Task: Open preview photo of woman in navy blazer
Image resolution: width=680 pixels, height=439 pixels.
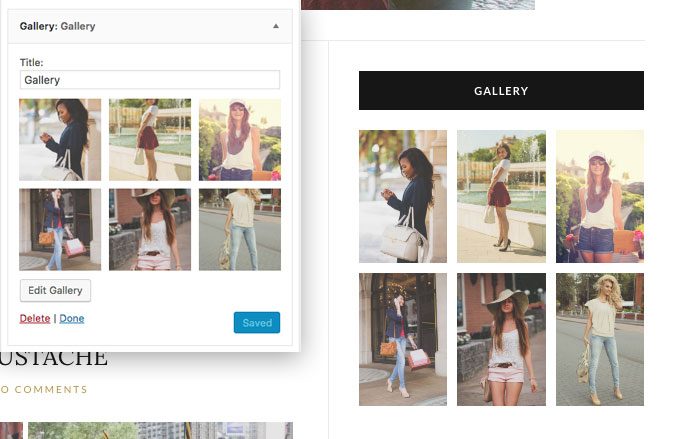Action: click(x=403, y=197)
